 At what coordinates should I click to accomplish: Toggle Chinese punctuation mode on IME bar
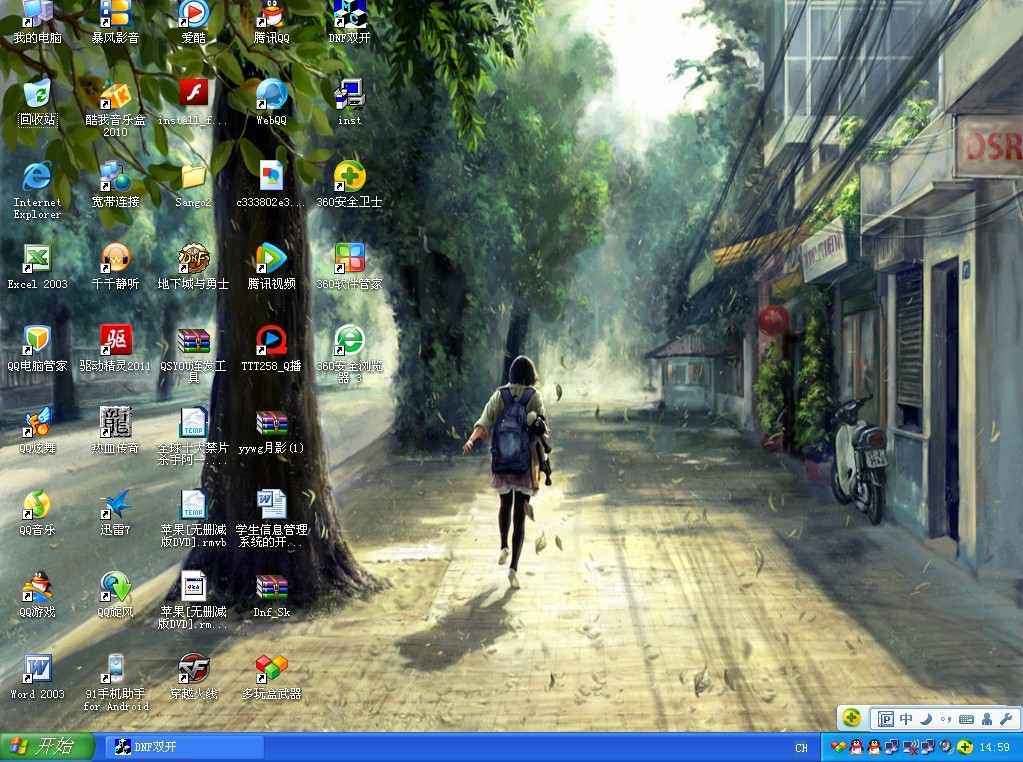(x=946, y=719)
